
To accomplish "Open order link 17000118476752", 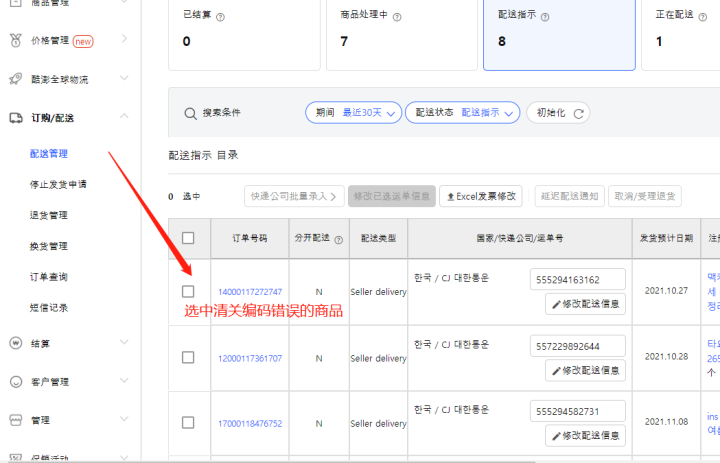I will click(250, 423).
